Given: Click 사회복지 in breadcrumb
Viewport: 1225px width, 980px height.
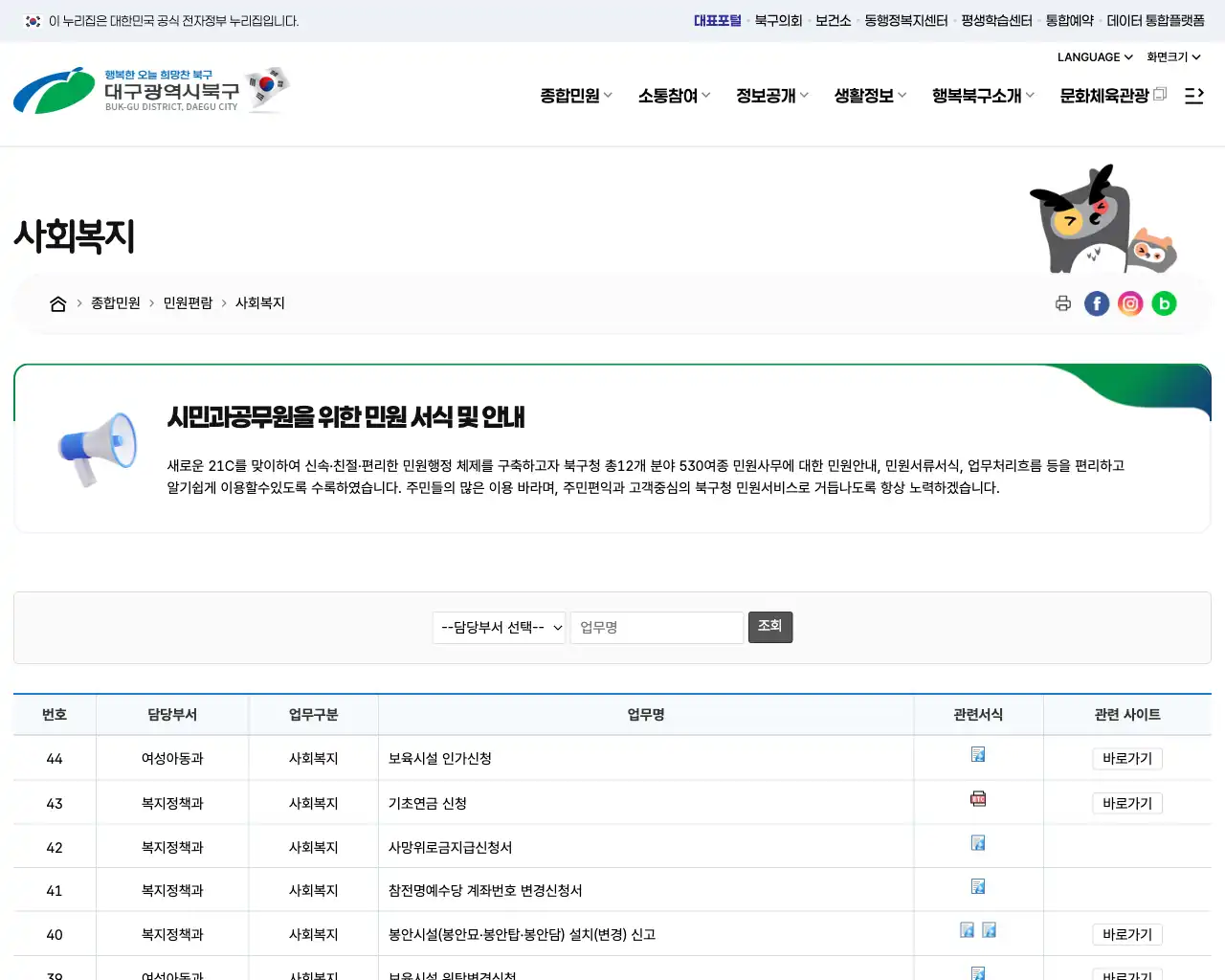Looking at the screenshot, I should tap(260, 303).
